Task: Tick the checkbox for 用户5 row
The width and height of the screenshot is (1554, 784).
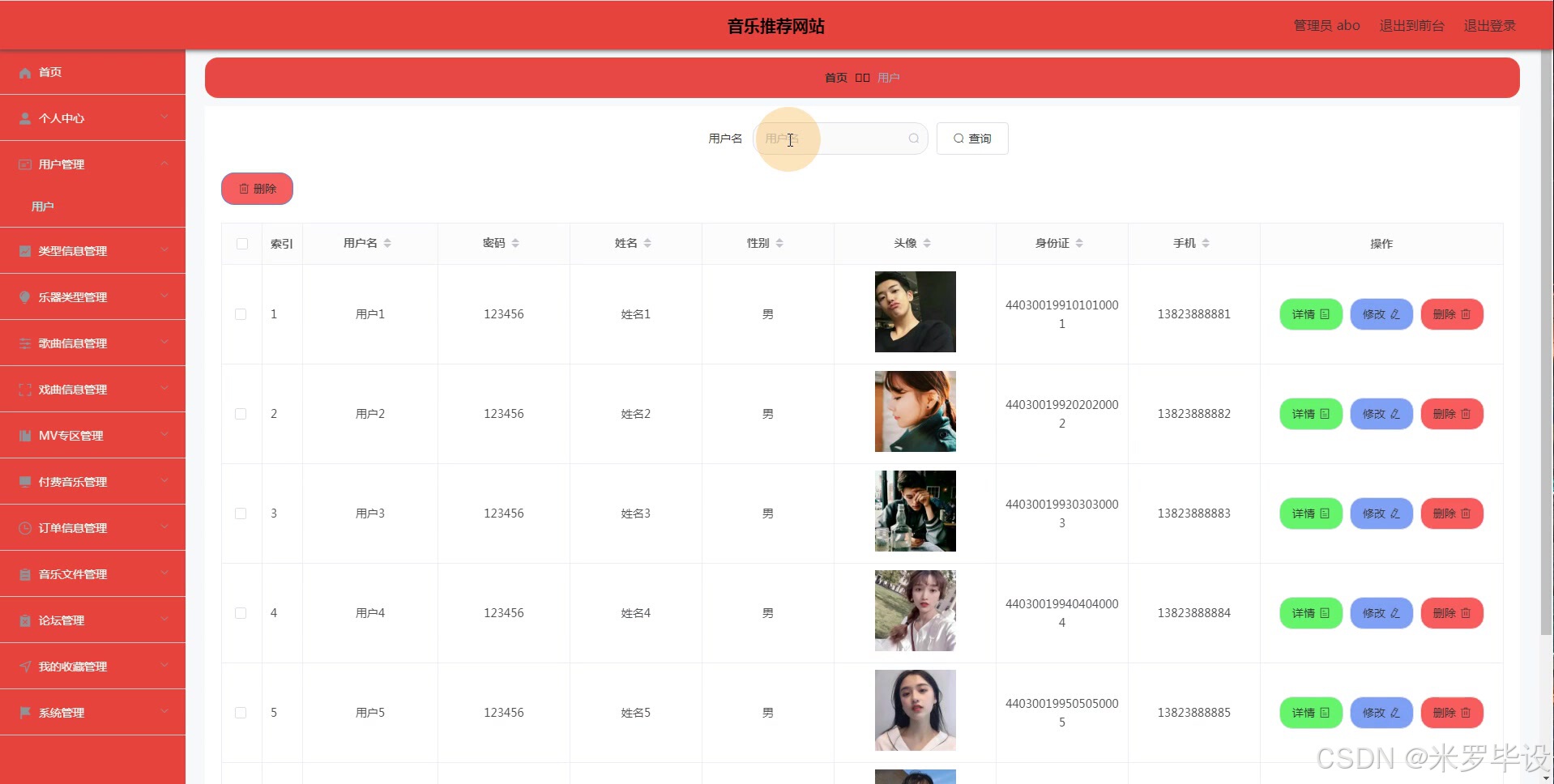Action: 241,713
